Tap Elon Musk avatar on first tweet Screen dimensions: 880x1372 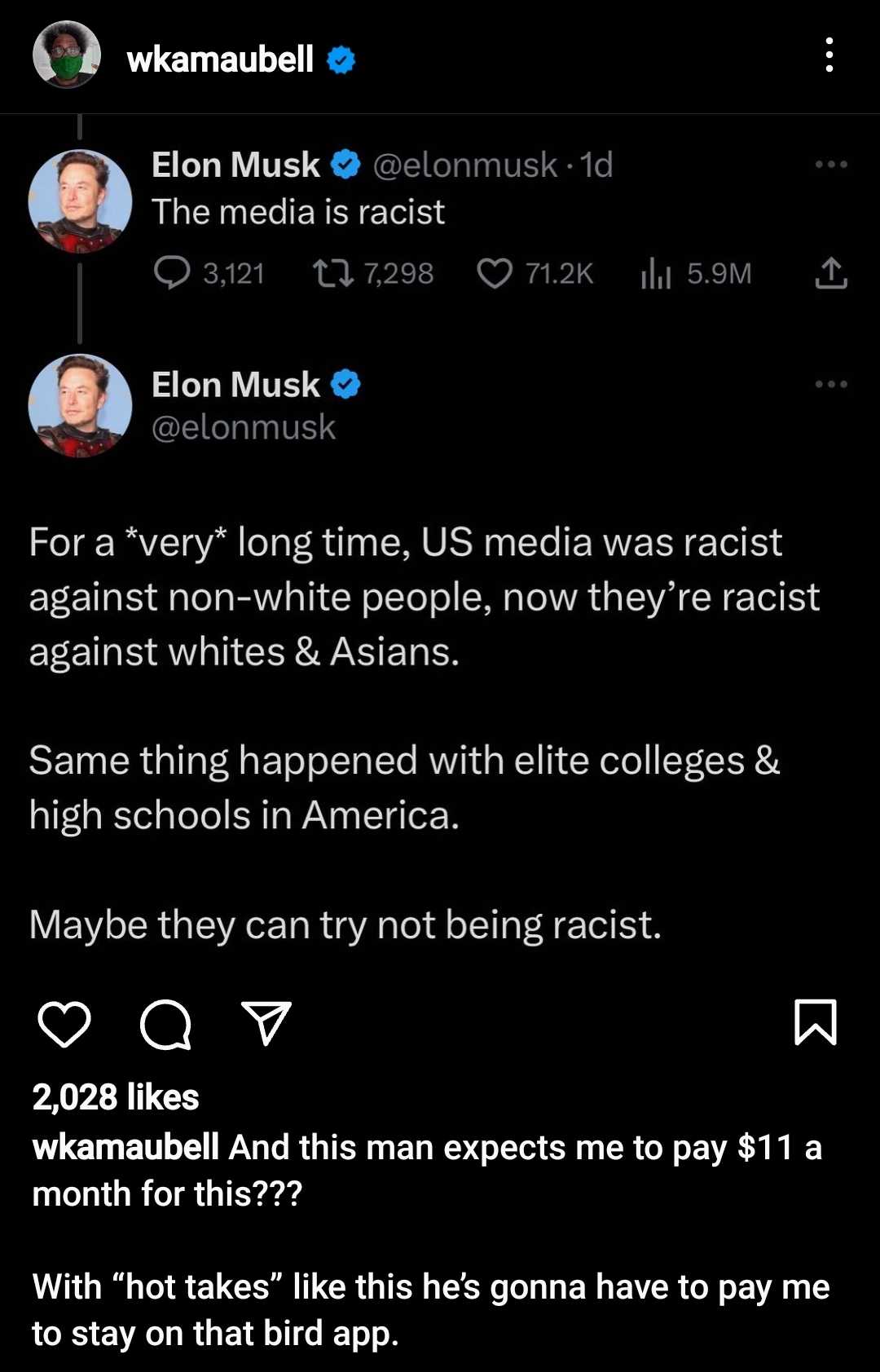(80, 201)
